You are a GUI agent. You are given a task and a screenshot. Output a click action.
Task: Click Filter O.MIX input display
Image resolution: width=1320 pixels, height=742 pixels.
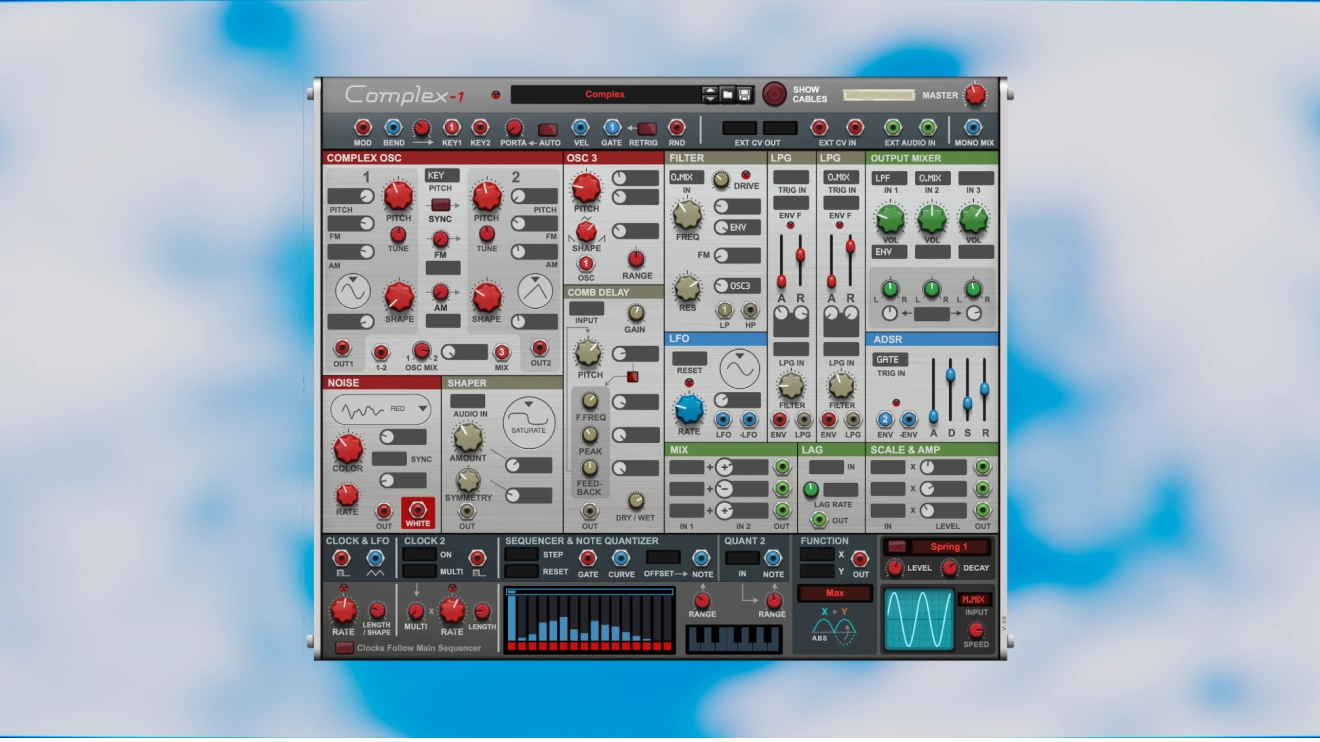(687, 177)
